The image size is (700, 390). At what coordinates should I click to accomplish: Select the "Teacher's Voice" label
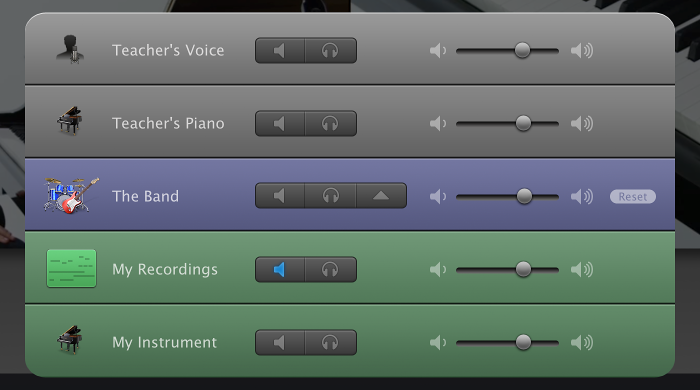[x=168, y=50]
